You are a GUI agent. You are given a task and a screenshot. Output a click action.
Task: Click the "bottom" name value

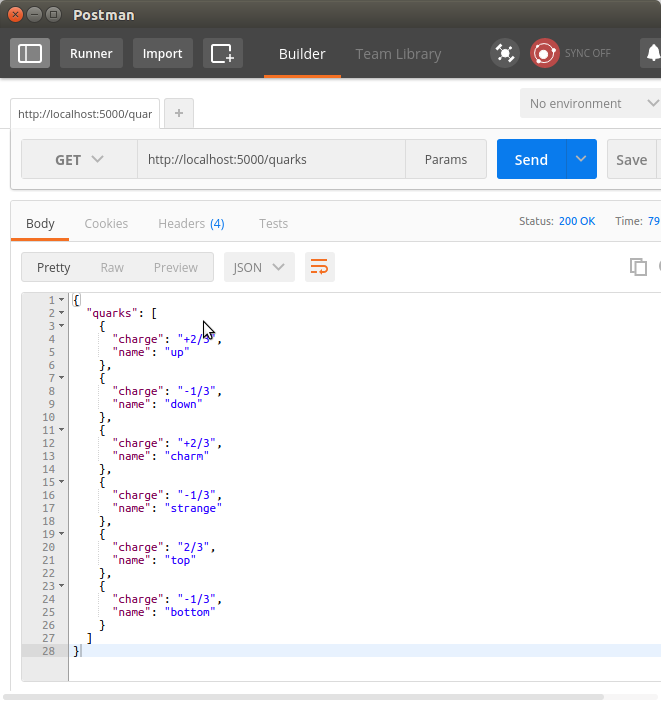[190, 612]
